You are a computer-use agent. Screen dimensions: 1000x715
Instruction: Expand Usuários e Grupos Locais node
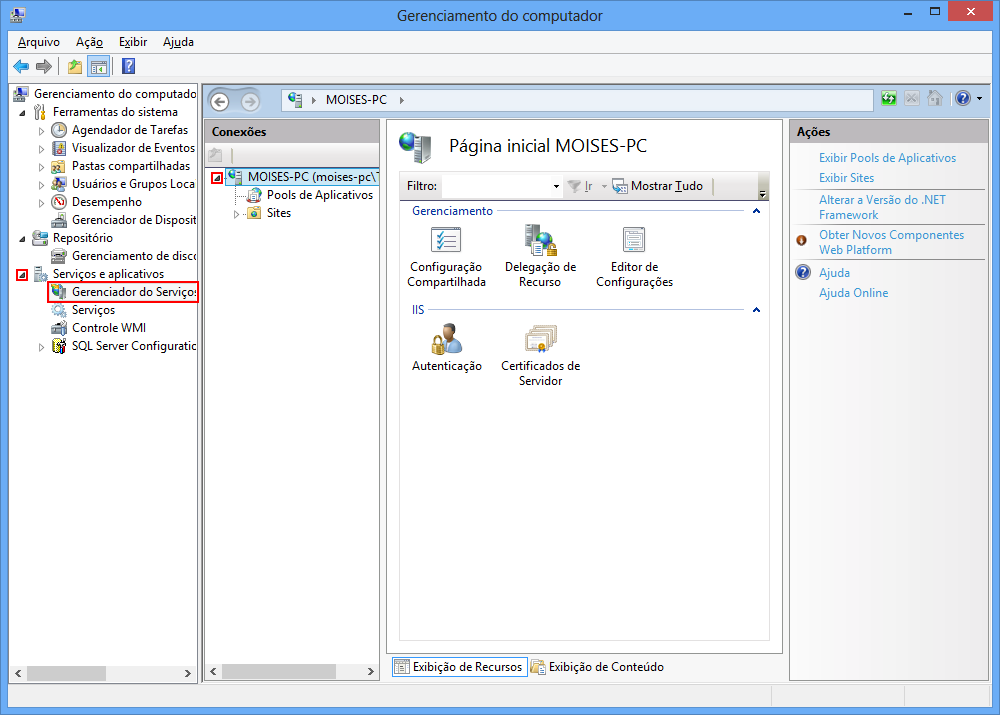41,185
